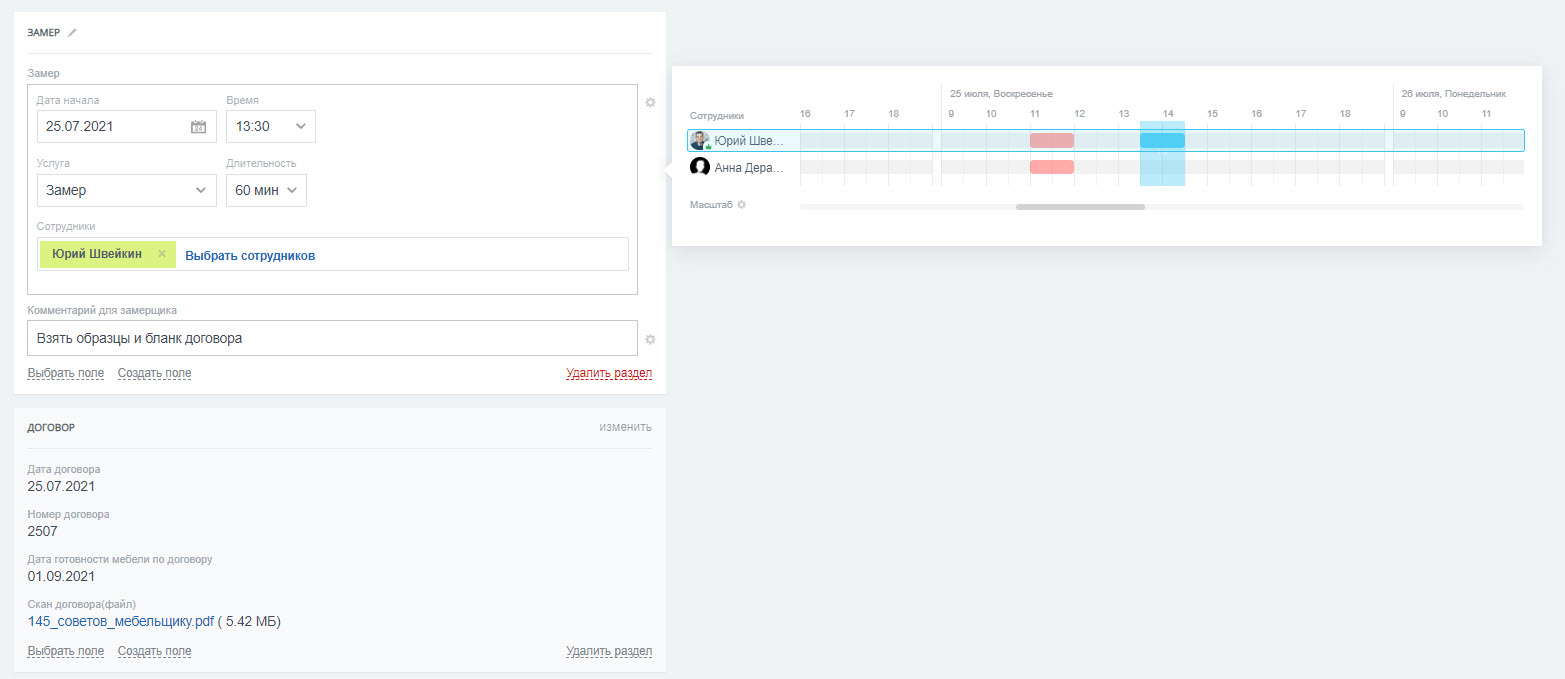The image size is (1565, 679).
Task: Click the Сотрудники column header in schedule
Action: [x=717, y=116]
